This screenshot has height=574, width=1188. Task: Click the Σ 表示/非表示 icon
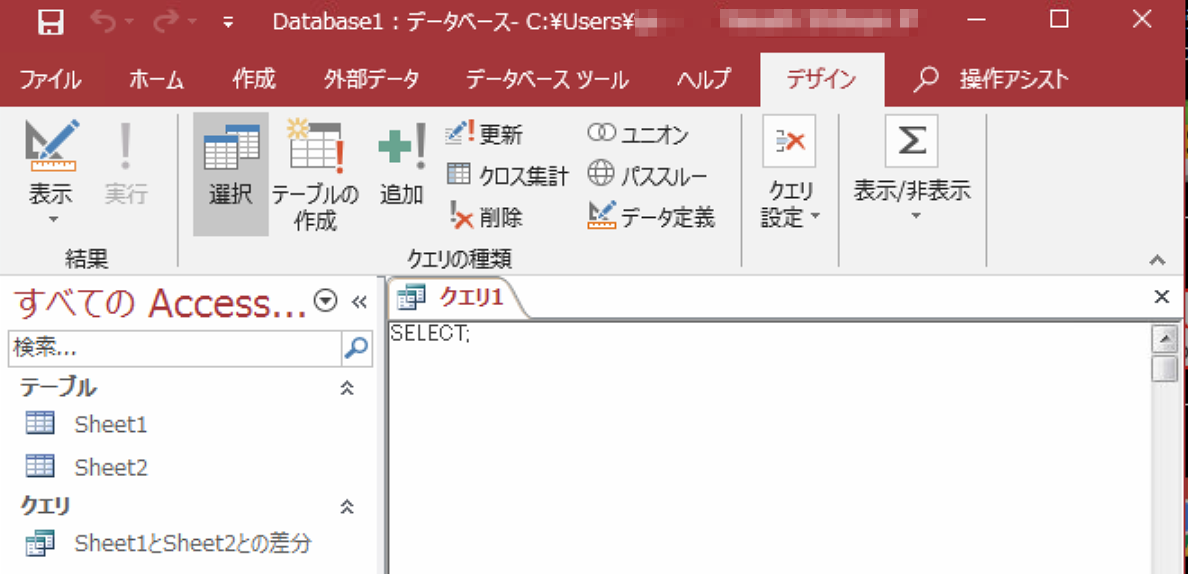(911, 141)
